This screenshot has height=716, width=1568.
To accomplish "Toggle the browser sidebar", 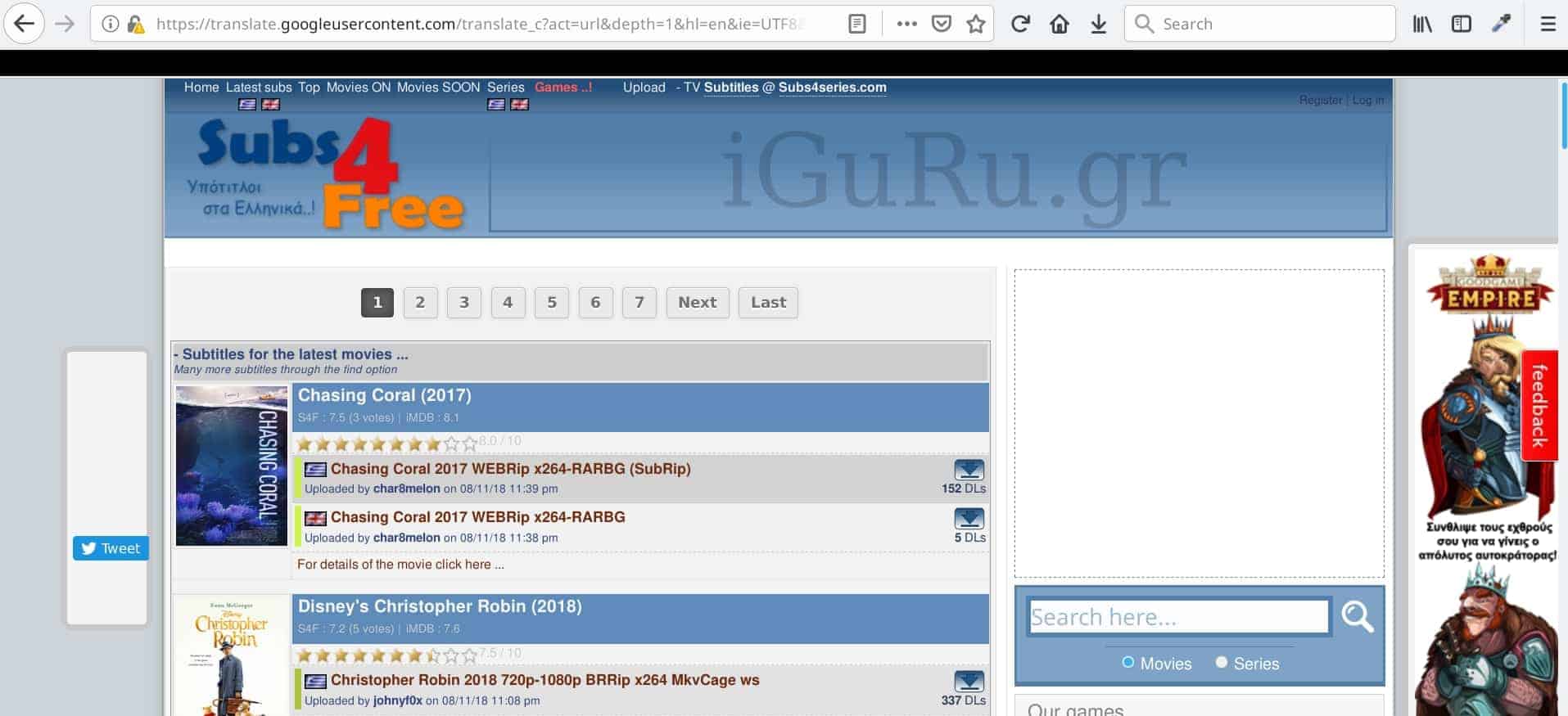I will coord(1462,25).
